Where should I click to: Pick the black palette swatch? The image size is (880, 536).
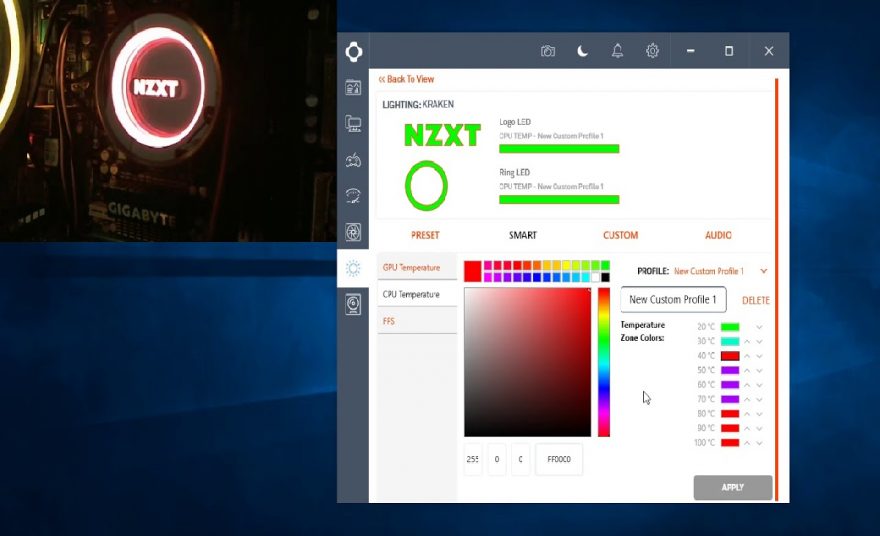tap(605, 277)
